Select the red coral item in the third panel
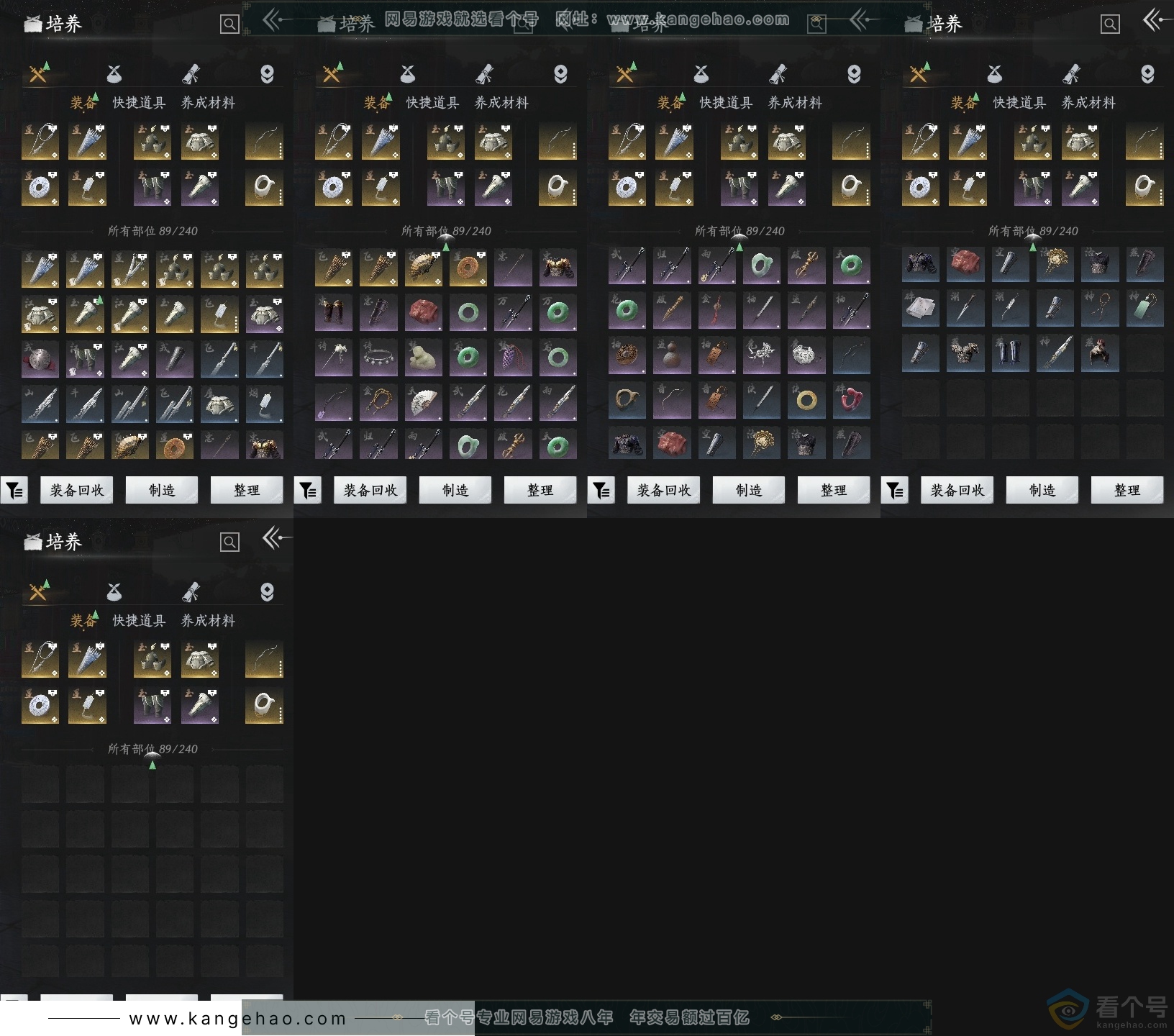 coord(851,401)
